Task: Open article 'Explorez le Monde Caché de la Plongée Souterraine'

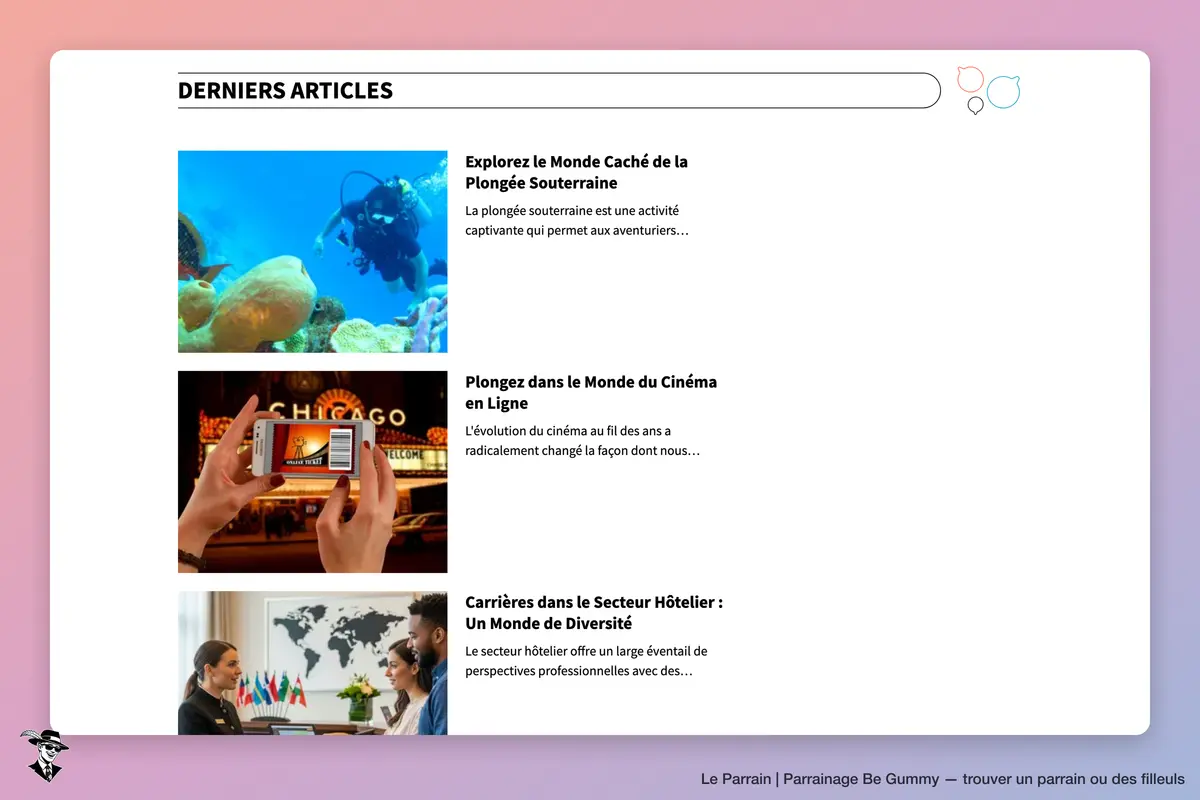Action: 576,172
